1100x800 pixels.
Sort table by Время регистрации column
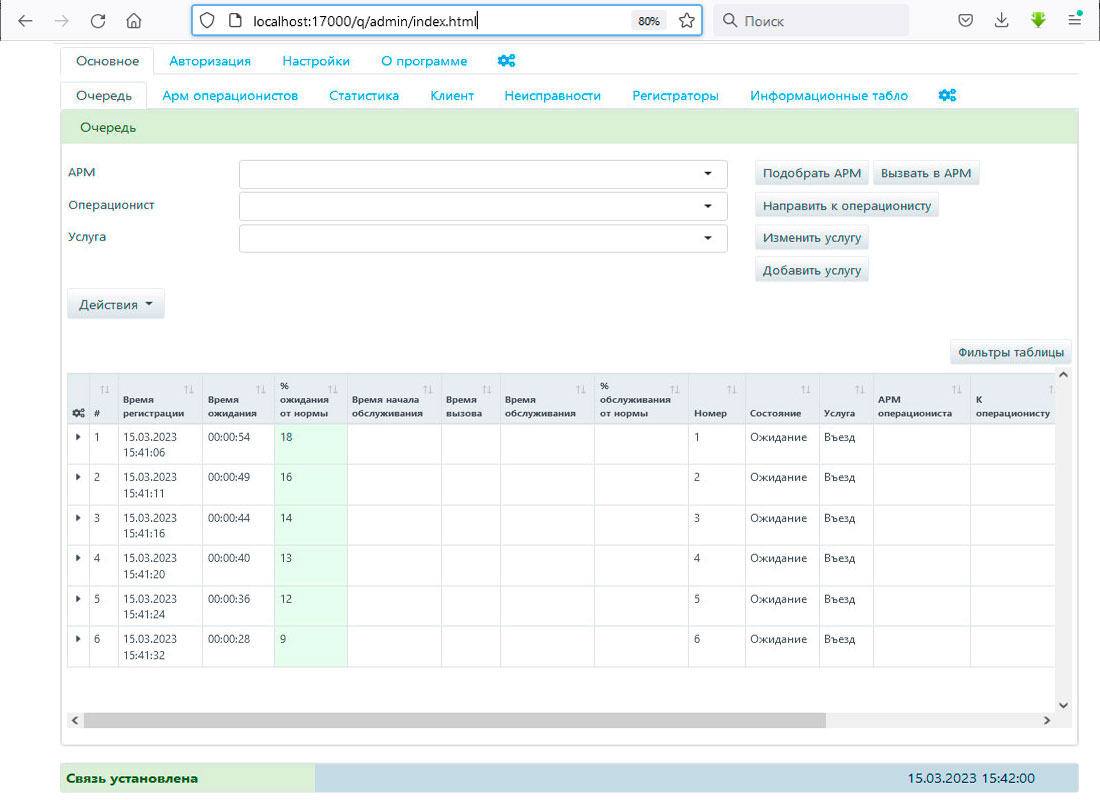[189, 390]
